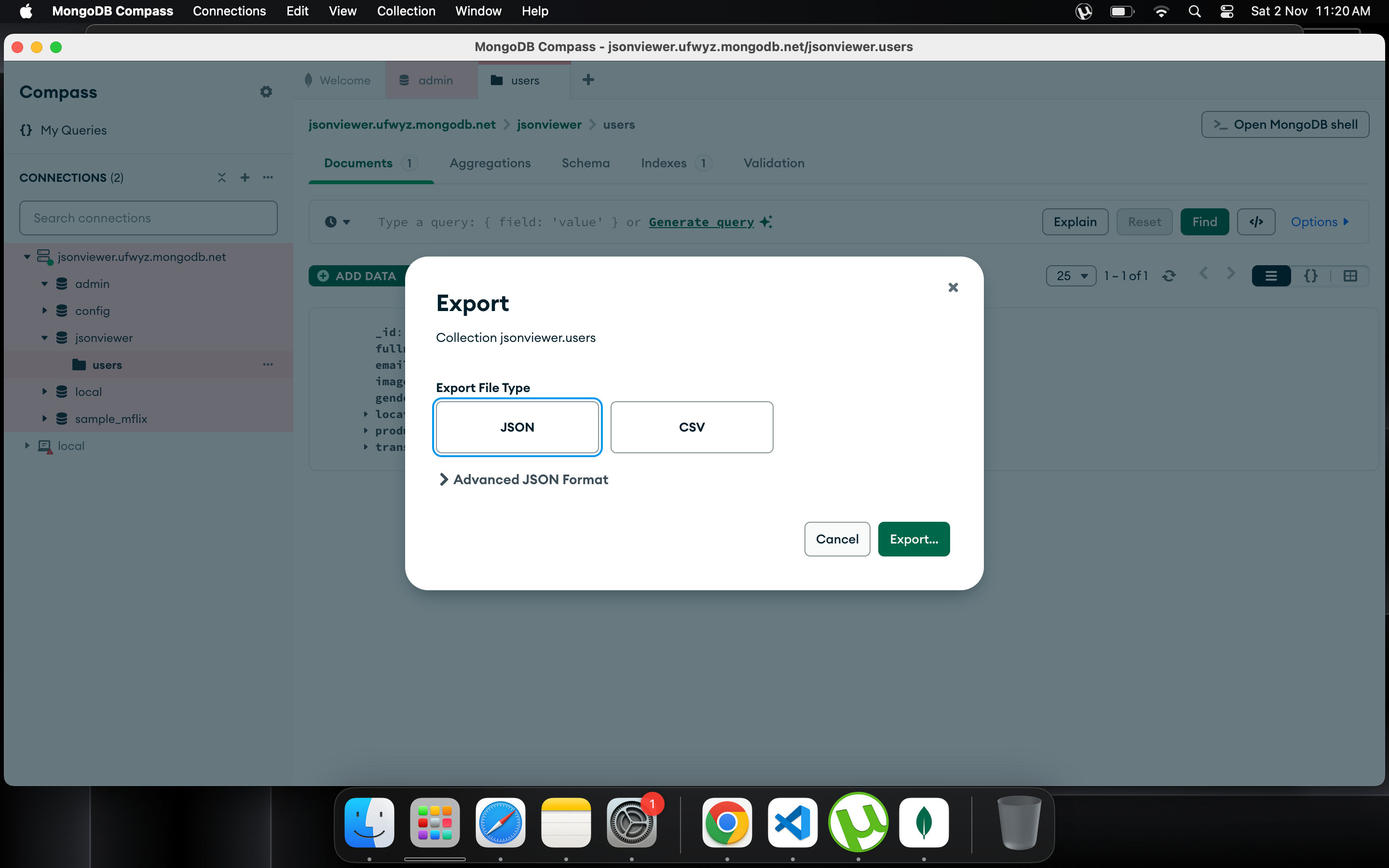Image resolution: width=1389 pixels, height=868 pixels.
Task: Open uTorrent from the dock
Action: [x=858, y=823]
